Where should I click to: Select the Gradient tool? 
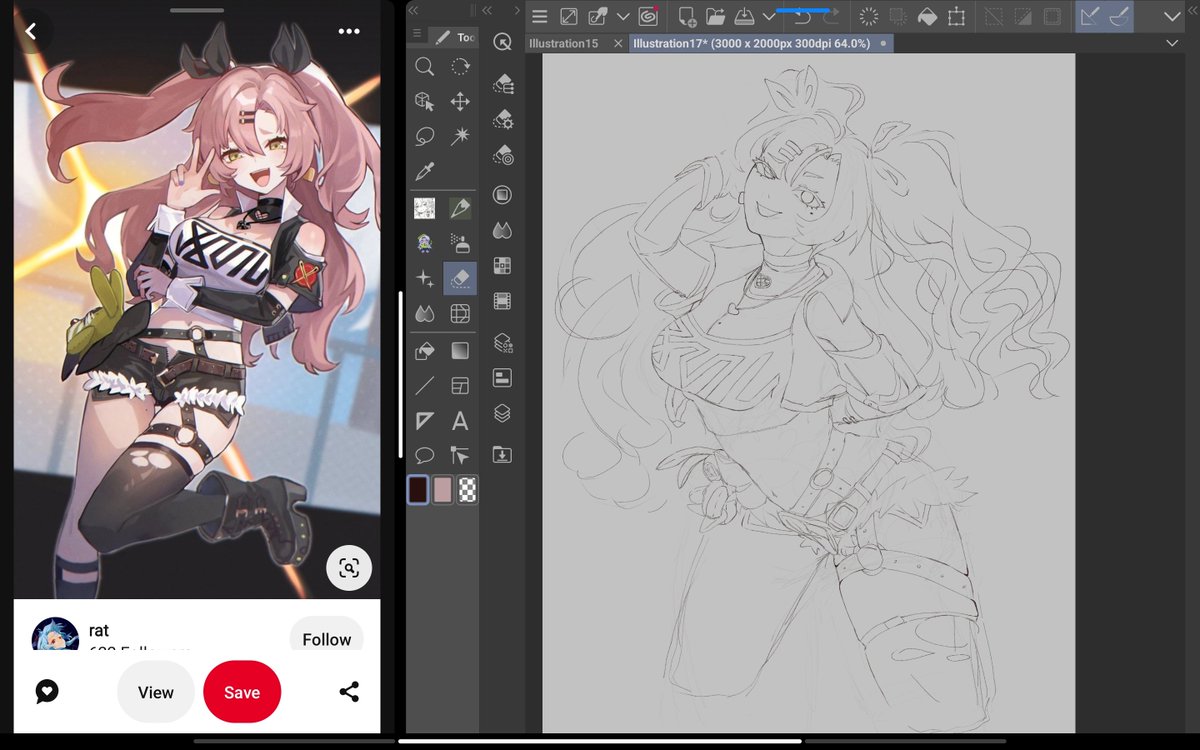[460, 351]
